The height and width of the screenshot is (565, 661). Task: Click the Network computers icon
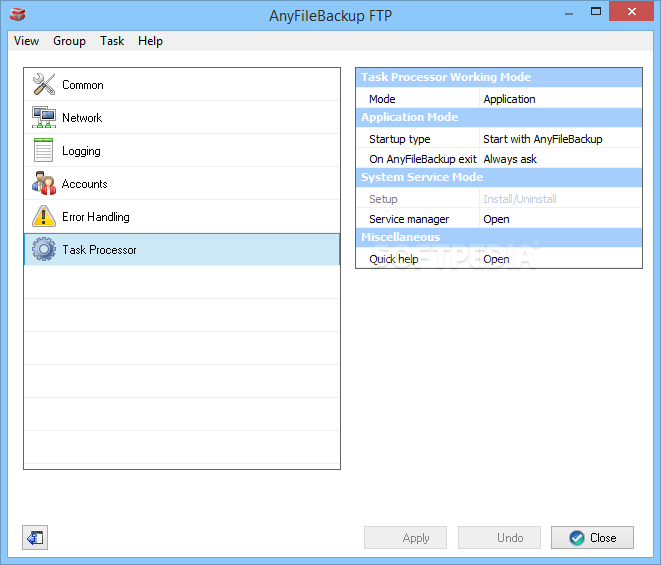[44, 117]
